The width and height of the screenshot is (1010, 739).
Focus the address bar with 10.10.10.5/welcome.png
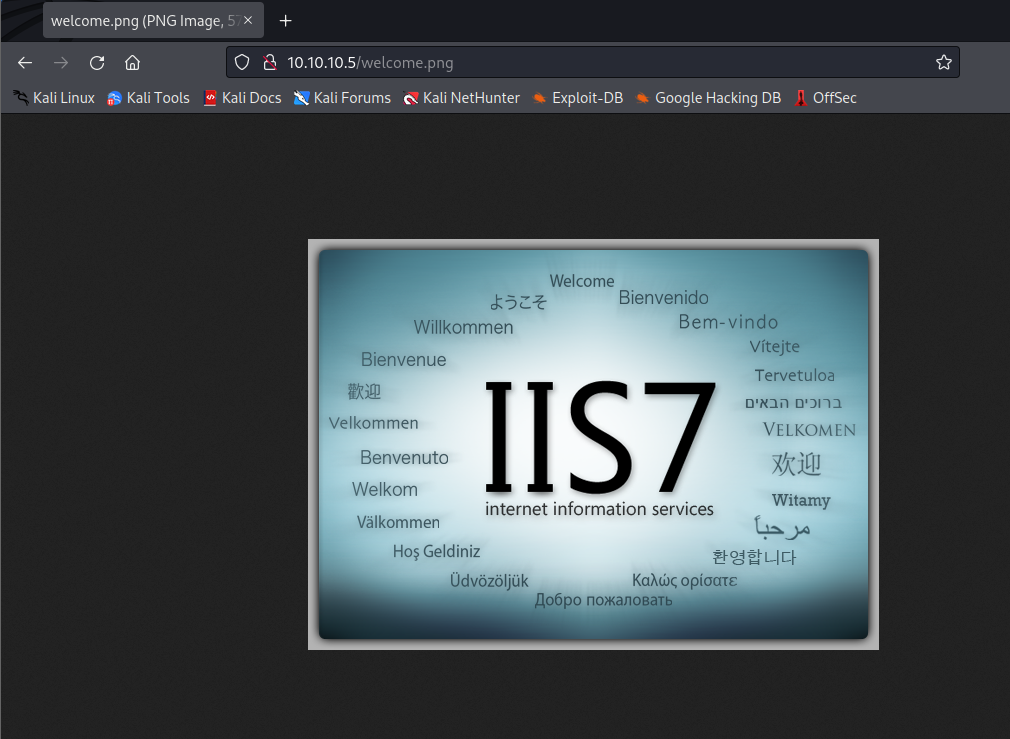593,62
